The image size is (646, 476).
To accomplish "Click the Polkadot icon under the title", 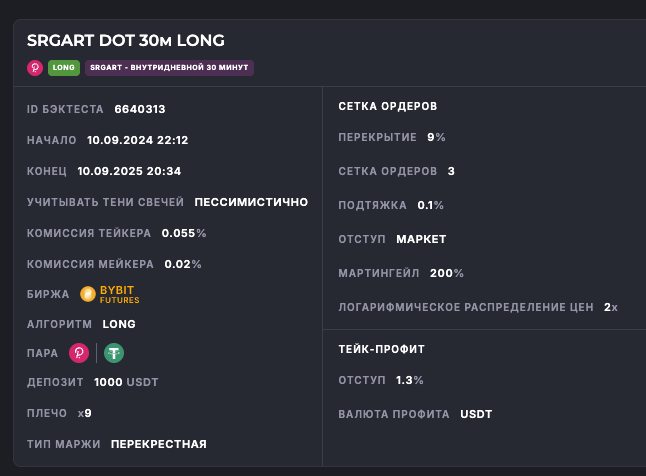I will 35,68.
